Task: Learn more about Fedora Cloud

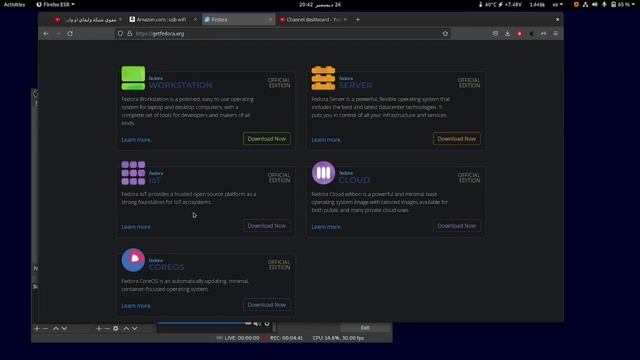Action: pyautogui.click(x=326, y=227)
